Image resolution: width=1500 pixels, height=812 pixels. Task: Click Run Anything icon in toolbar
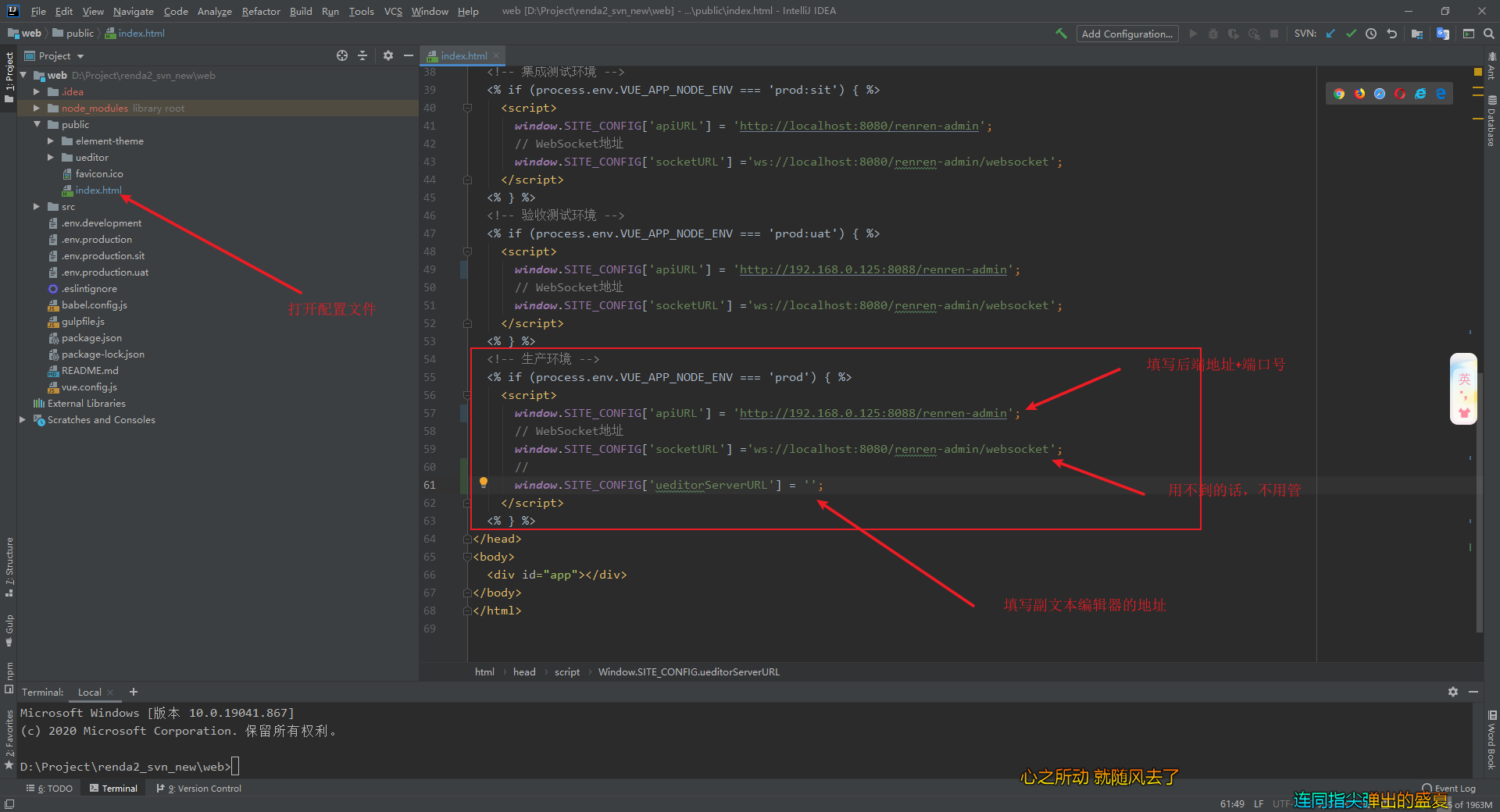click(1469, 34)
